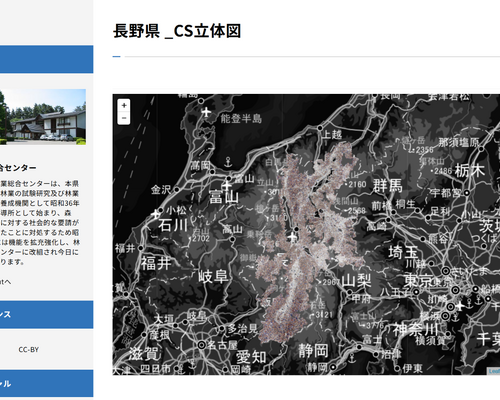Click the 長野県 _CS立体図 page heading
Viewport: 500px width, 400px height.
coord(177,31)
